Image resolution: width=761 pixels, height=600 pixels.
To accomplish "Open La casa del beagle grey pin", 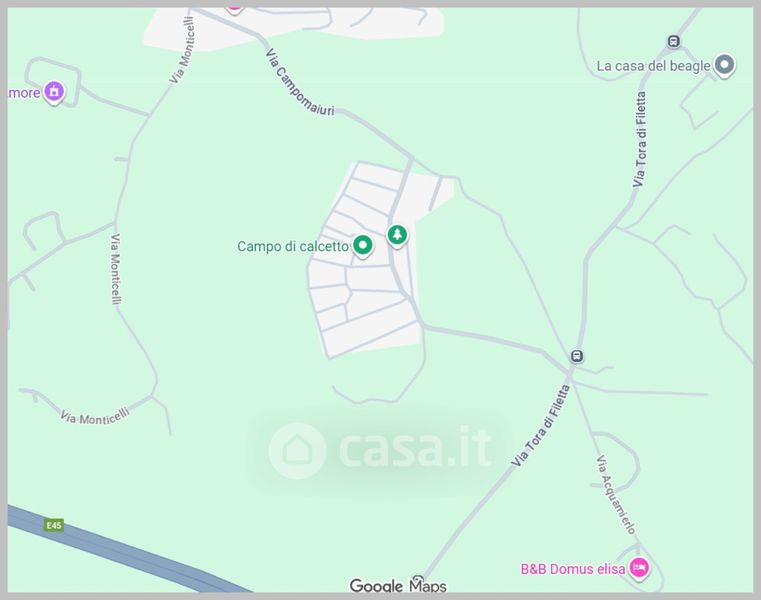I will 724,65.
